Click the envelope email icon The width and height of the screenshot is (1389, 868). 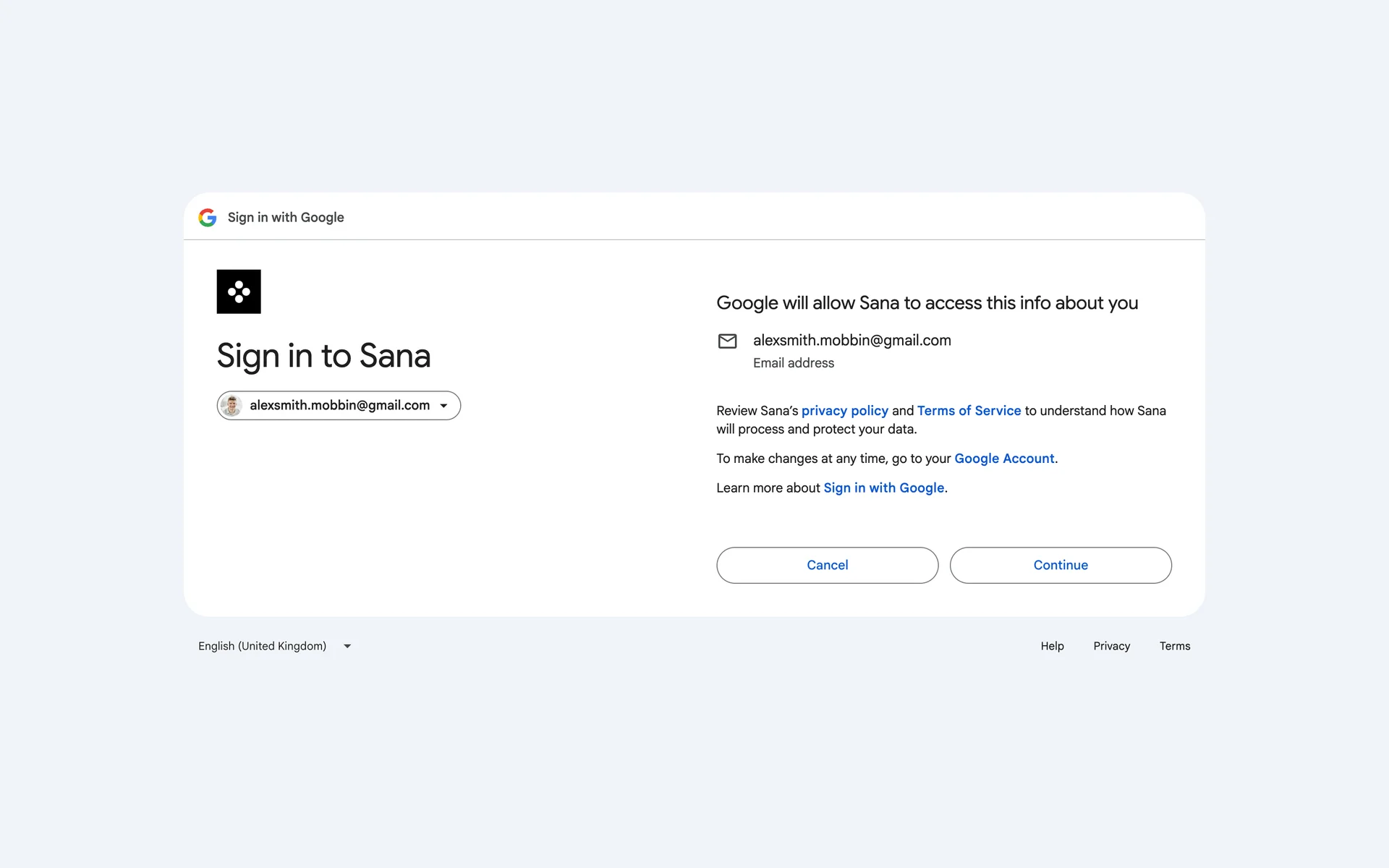[727, 341]
